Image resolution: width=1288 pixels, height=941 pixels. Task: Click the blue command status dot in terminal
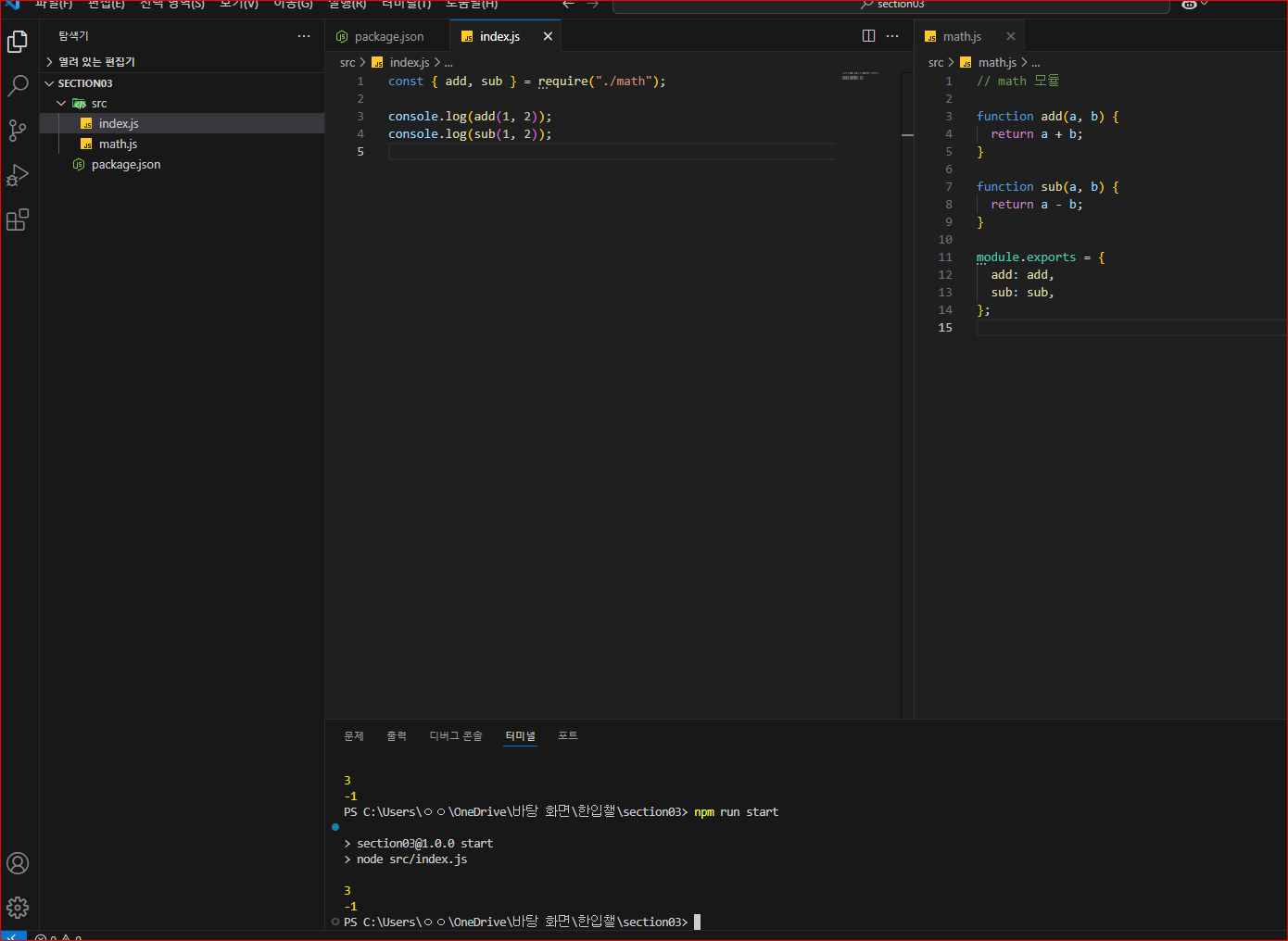click(x=335, y=827)
